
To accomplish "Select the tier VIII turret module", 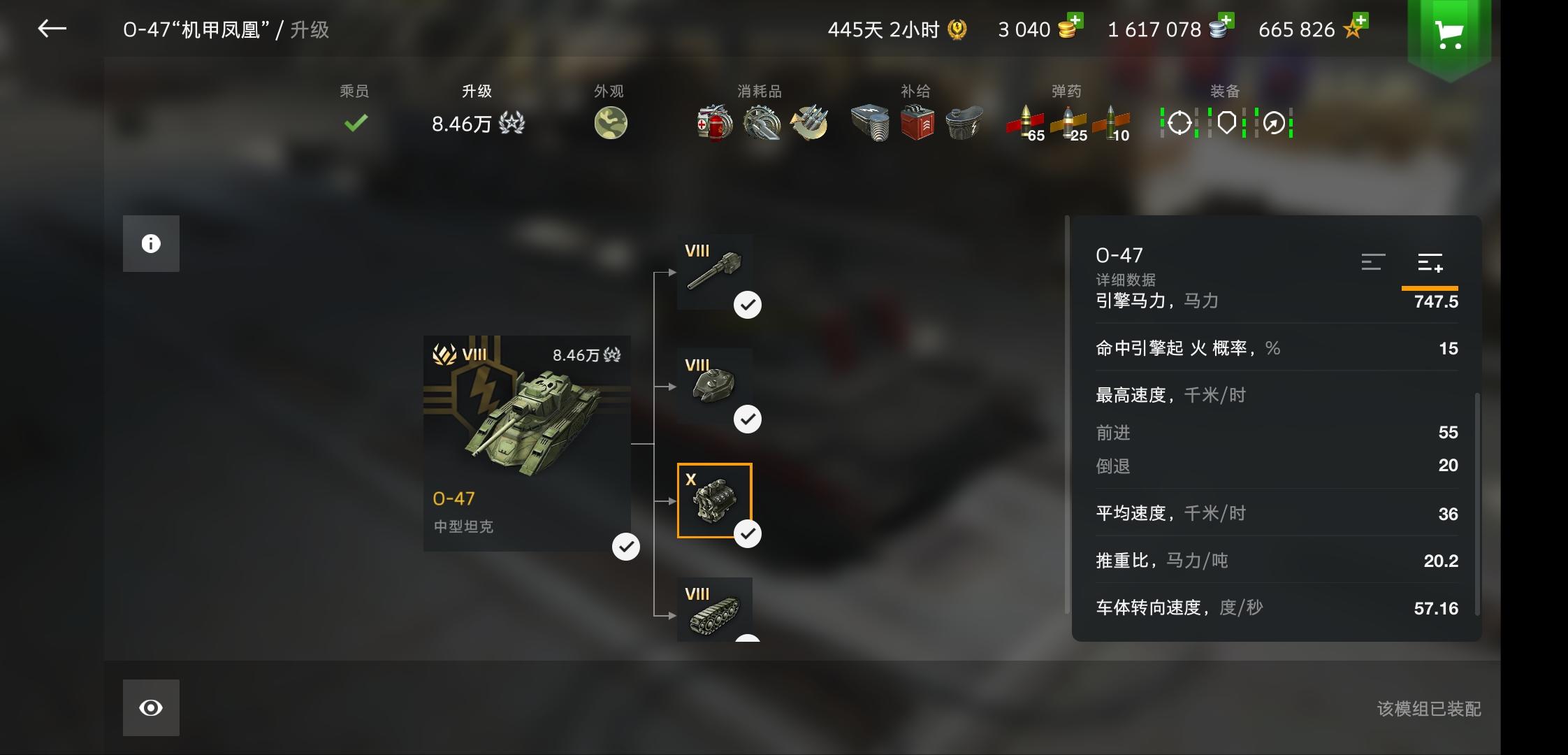I will (x=714, y=387).
